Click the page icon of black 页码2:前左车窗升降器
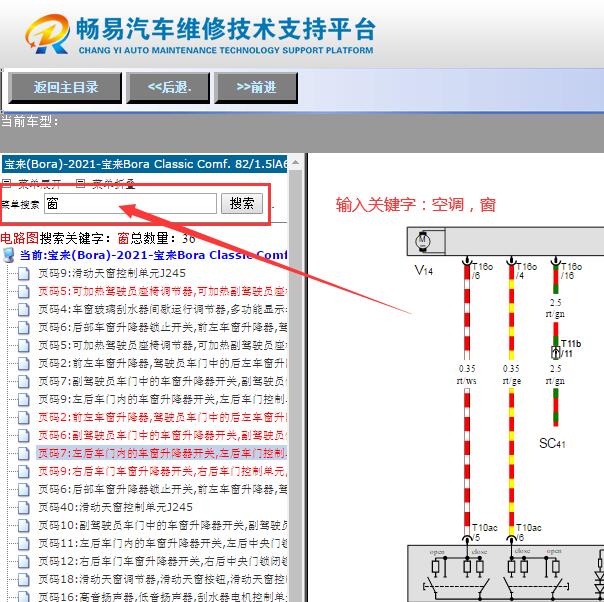The width and height of the screenshot is (604, 602). click(23, 364)
